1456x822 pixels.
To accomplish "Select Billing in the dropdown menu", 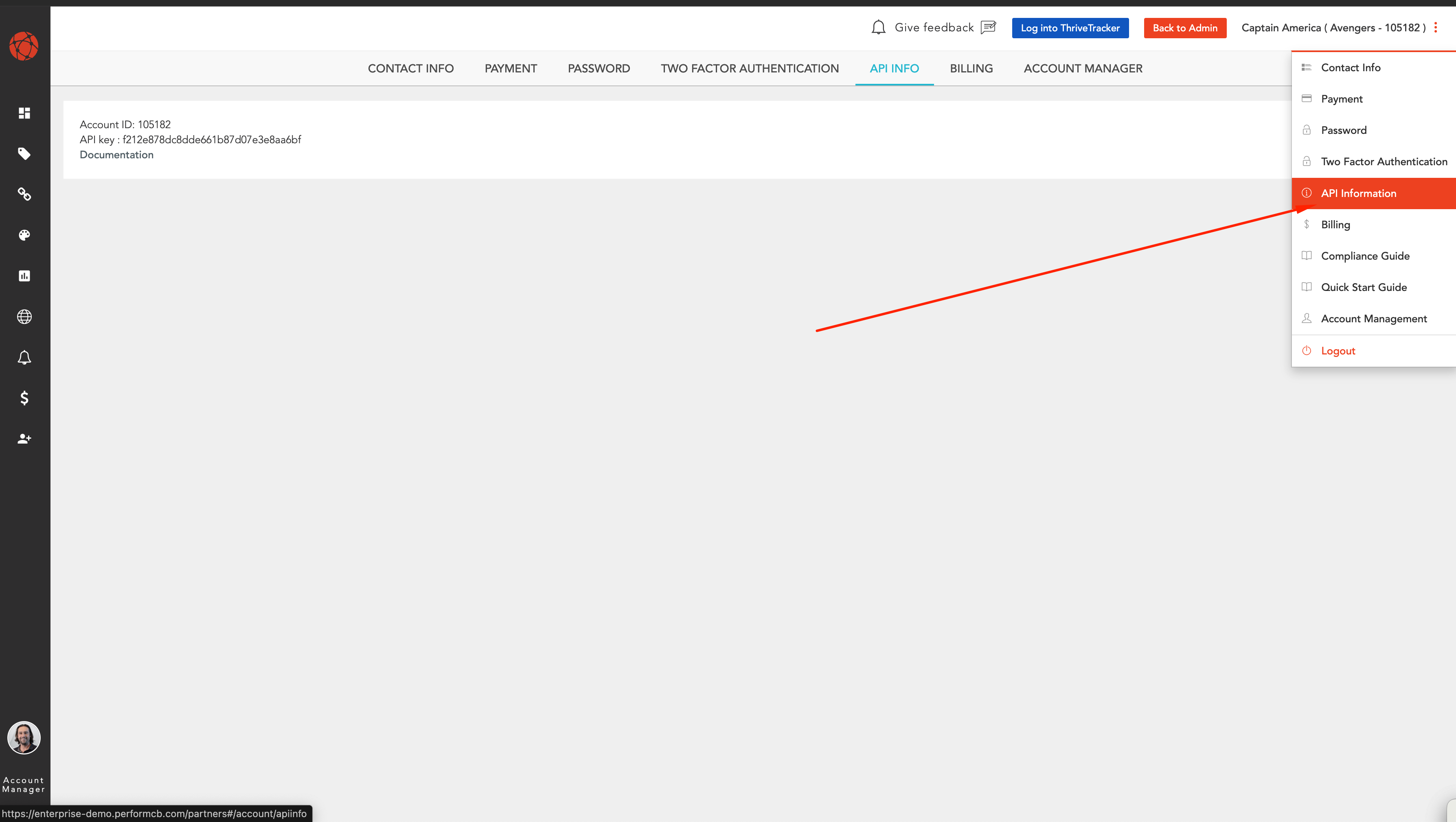I will point(1373,224).
